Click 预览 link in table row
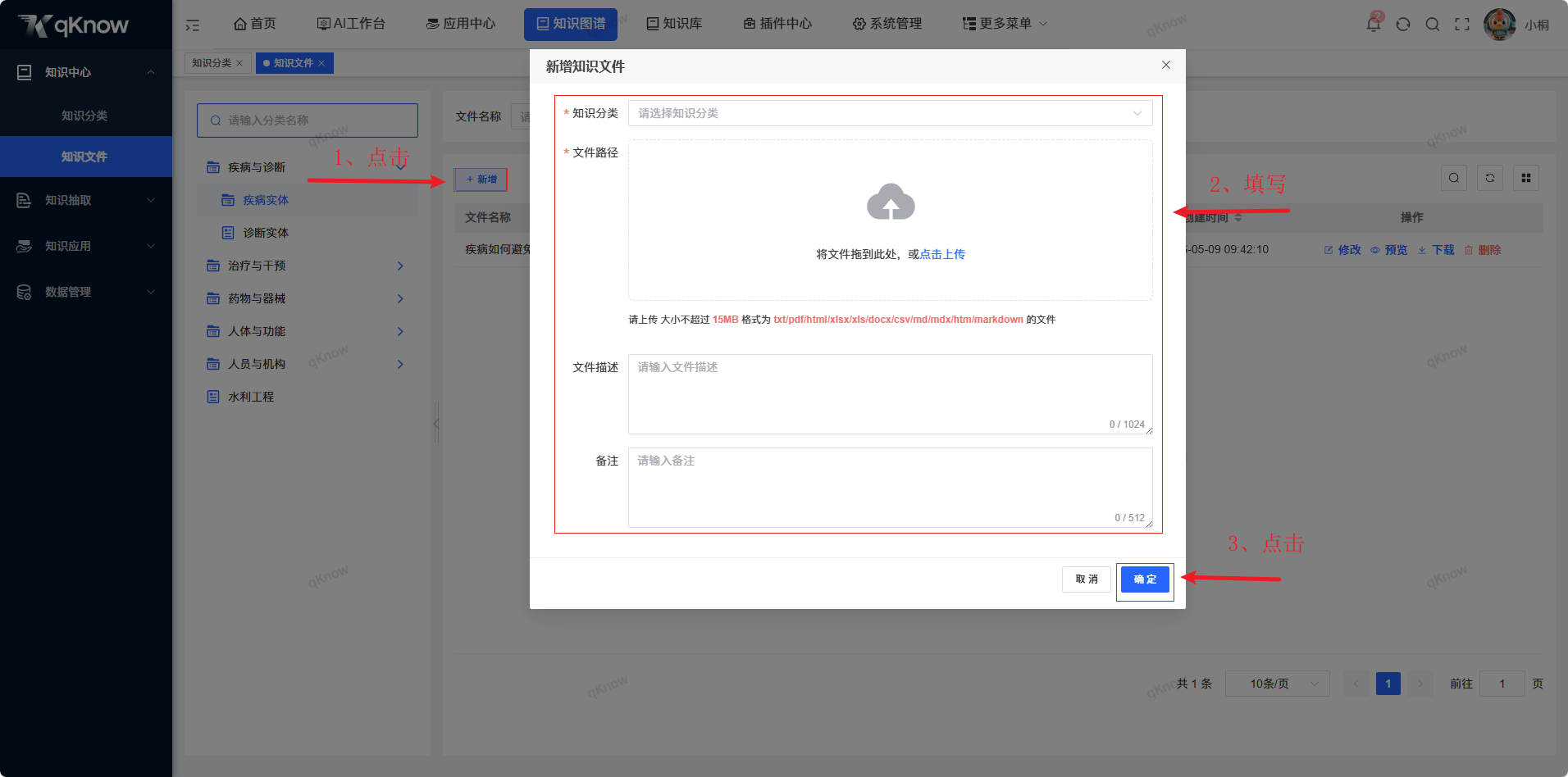Screen dimensions: 1568x777 pyautogui.click(x=1389, y=250)
